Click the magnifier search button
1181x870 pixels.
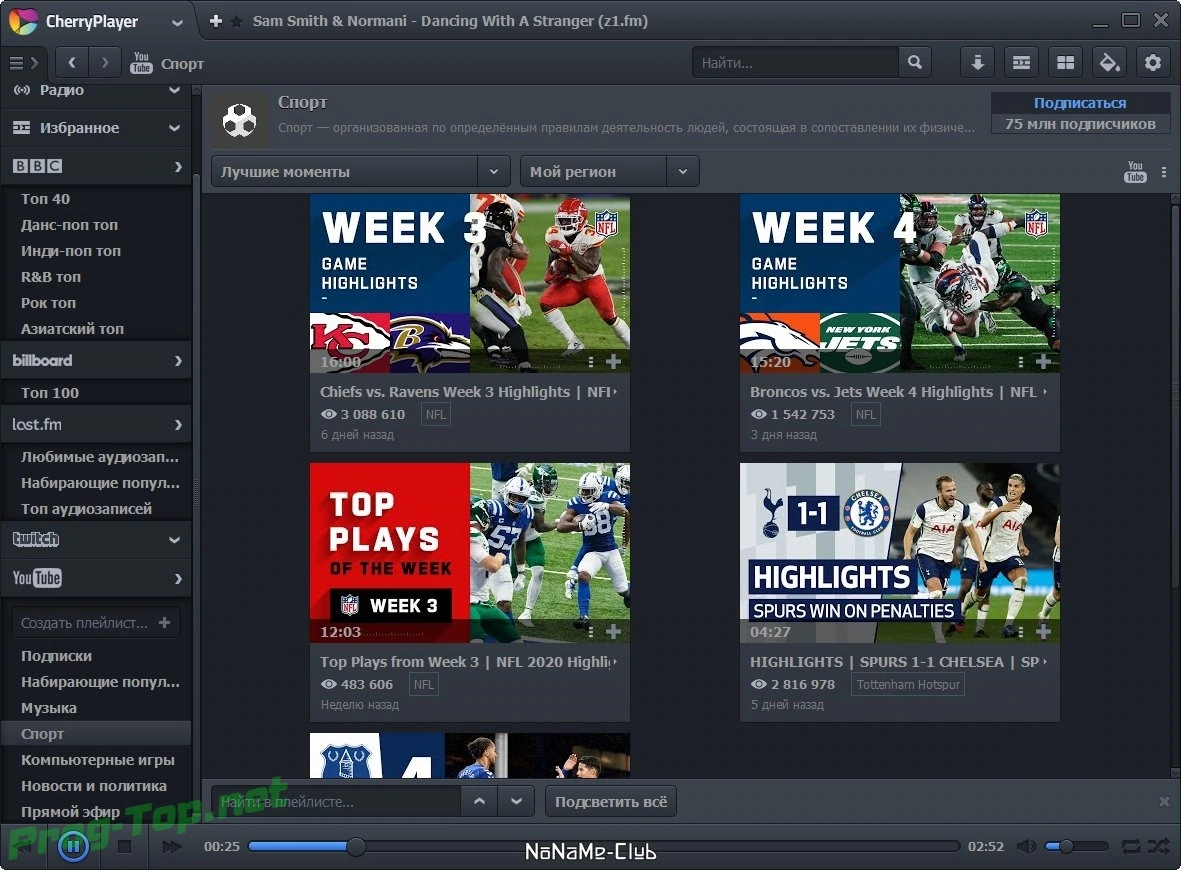914,63
